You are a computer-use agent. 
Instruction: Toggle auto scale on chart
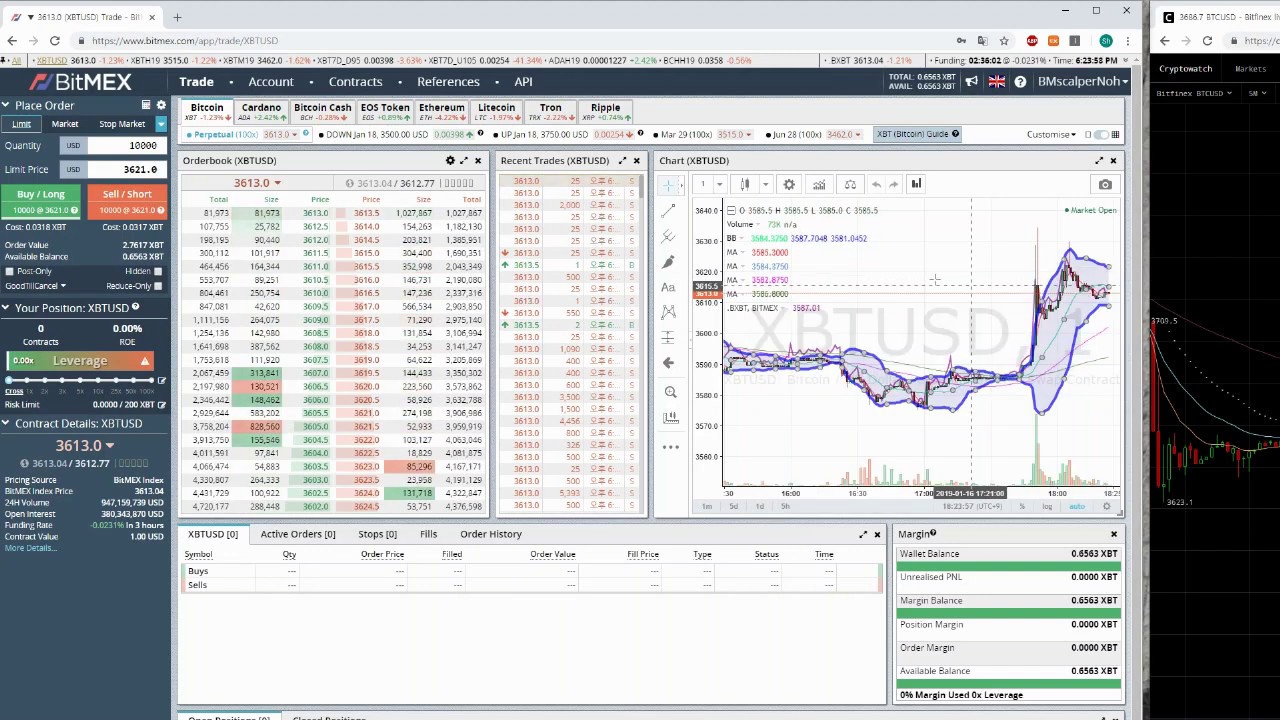pyautogui.click(x=1077, y=507)
